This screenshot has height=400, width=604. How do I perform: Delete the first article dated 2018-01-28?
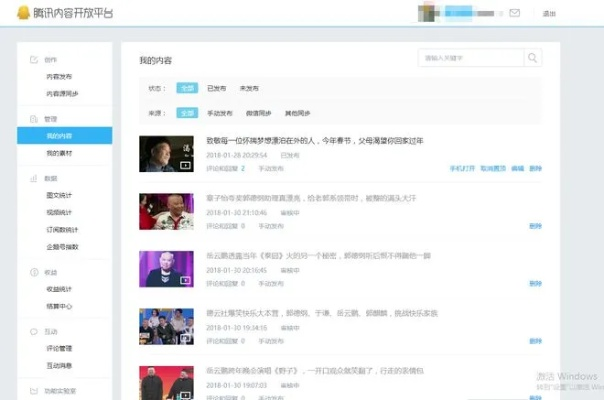[535, 168]
